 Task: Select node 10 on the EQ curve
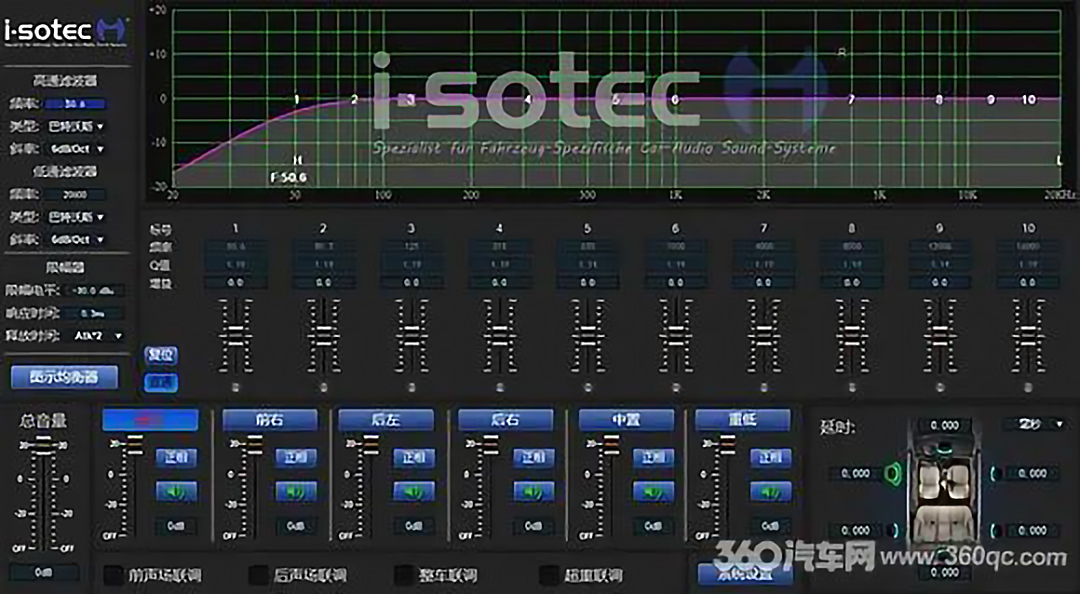click(x=1028, y=100)
